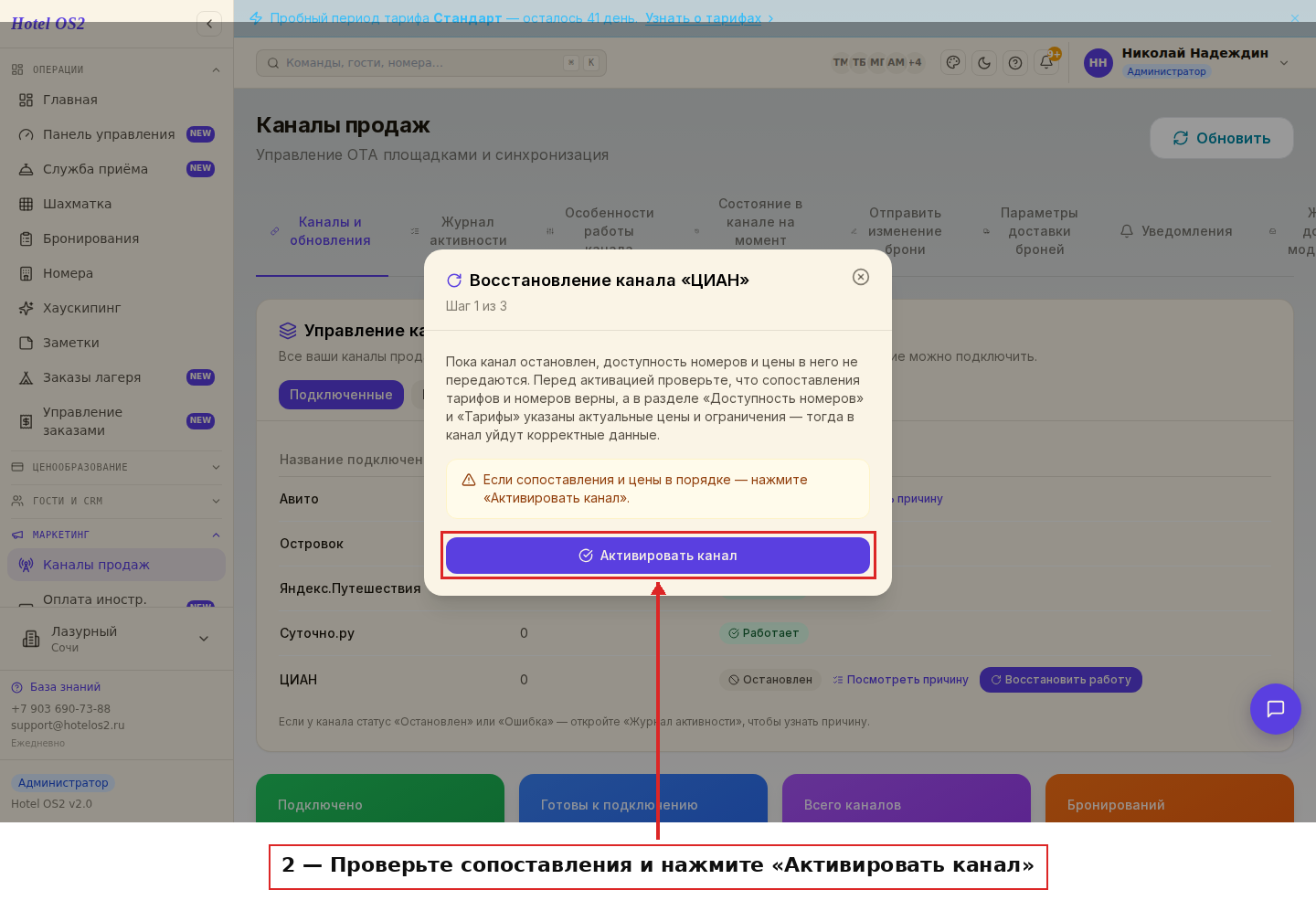Switch to the Уведомления tab
1316x911 pixels.
(x=1176, y=231)
